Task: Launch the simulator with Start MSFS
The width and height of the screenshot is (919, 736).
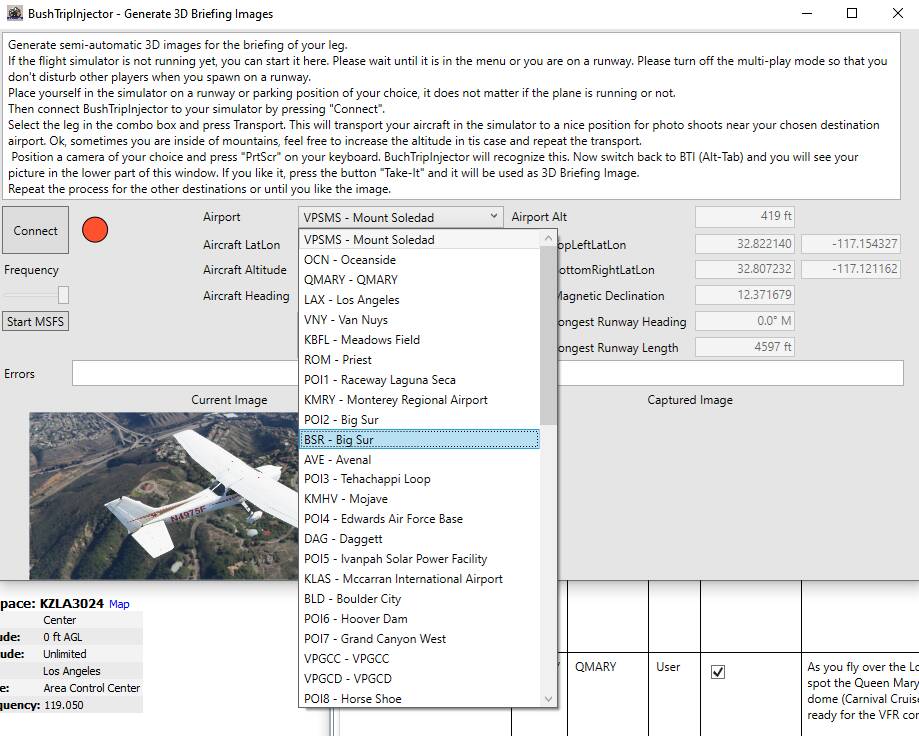Action: (35, 321)
